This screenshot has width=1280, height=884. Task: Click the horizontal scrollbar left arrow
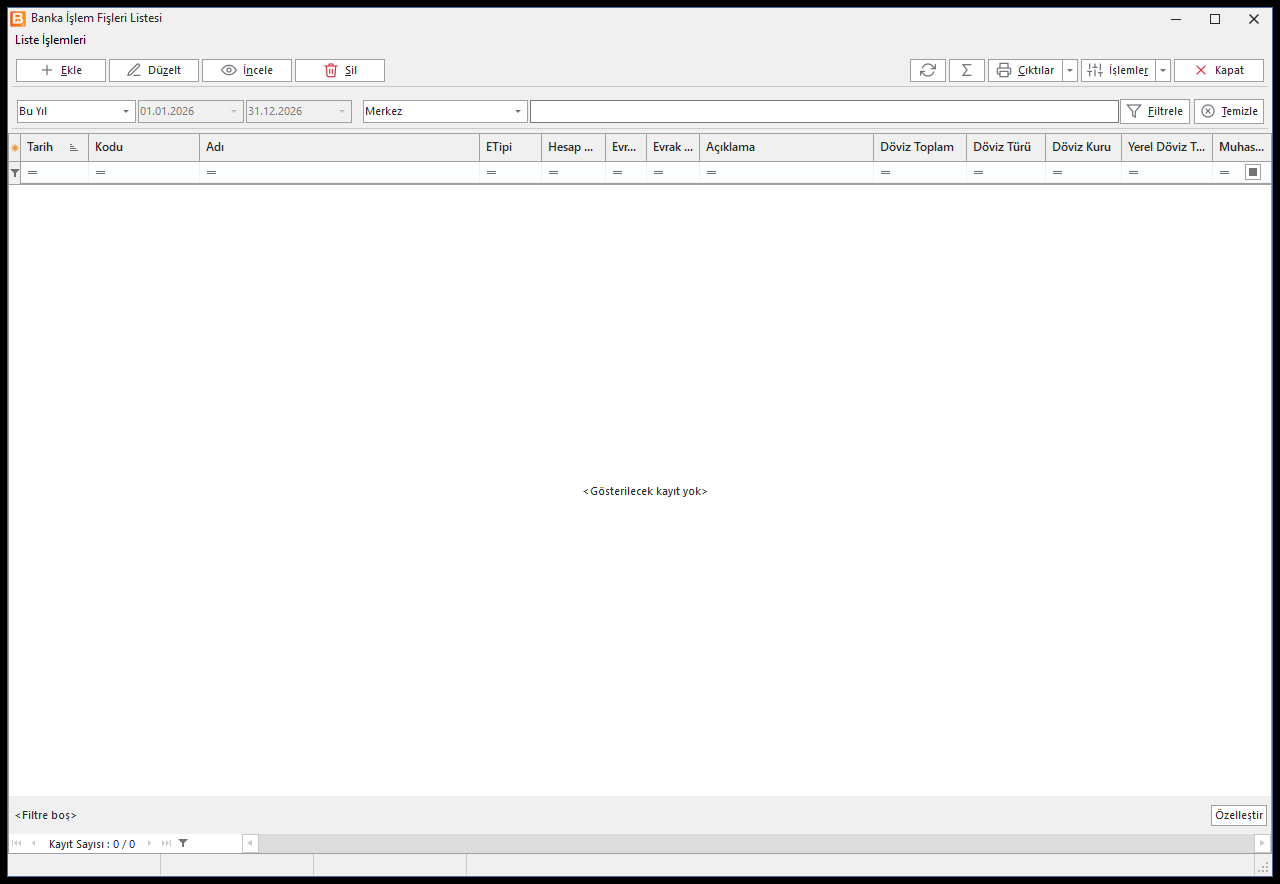click(x=250, y=843)
